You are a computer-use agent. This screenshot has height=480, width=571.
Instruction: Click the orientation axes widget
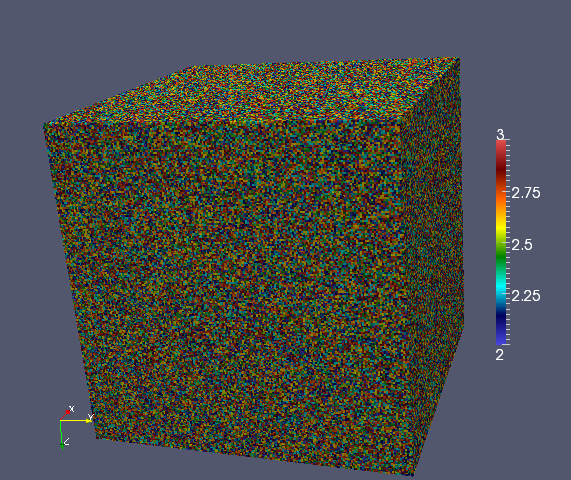tap(76, 428)
